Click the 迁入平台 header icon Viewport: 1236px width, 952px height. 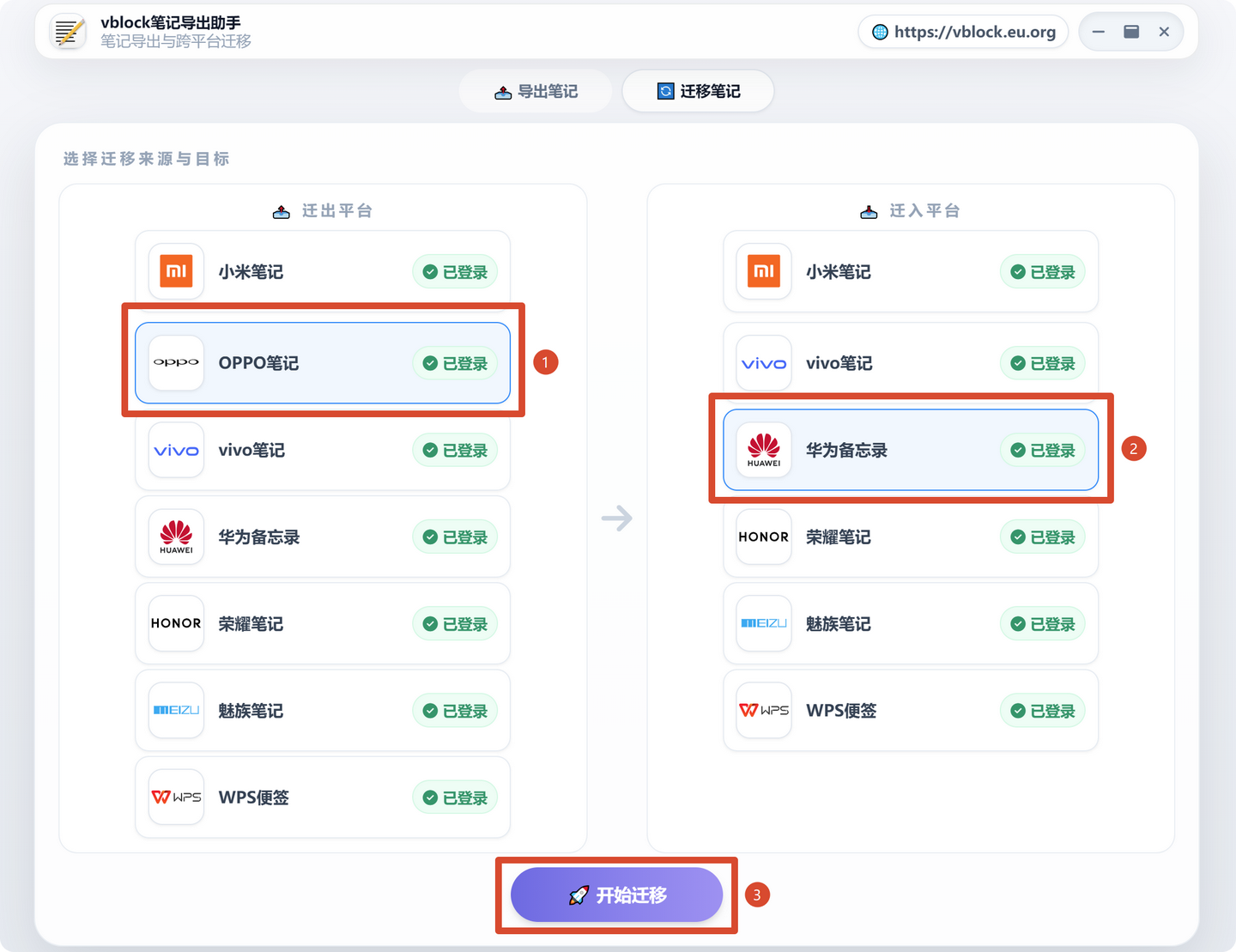point(869,211)
